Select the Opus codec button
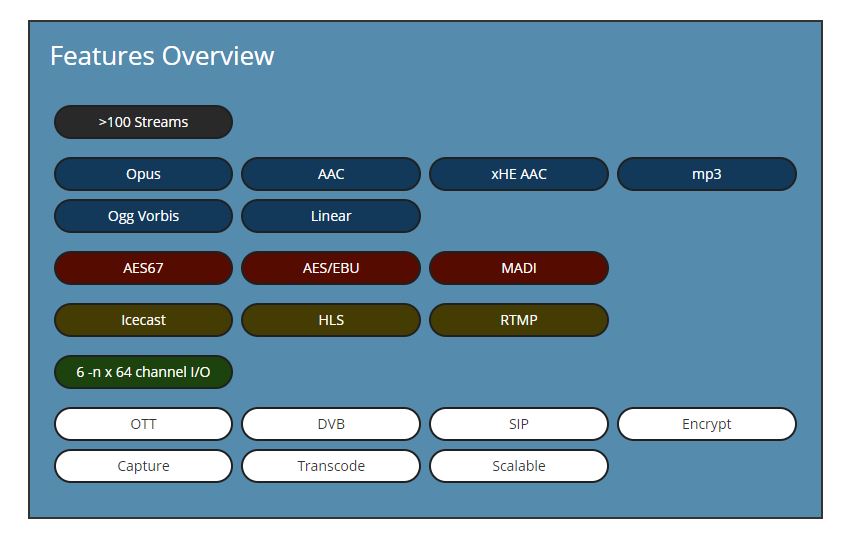This screenshot has width=844, height=552. pyautogui.click(x=143, y=174)
